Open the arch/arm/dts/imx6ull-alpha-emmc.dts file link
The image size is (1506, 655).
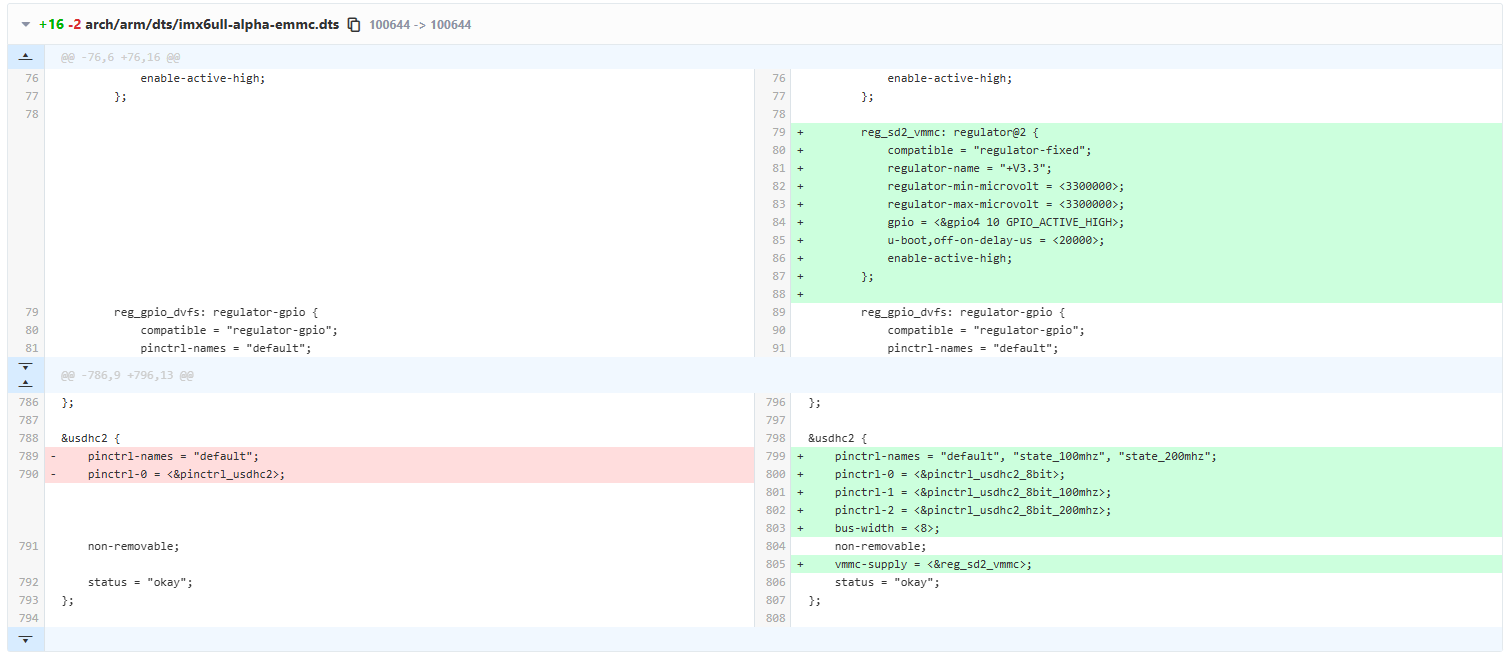212,24
